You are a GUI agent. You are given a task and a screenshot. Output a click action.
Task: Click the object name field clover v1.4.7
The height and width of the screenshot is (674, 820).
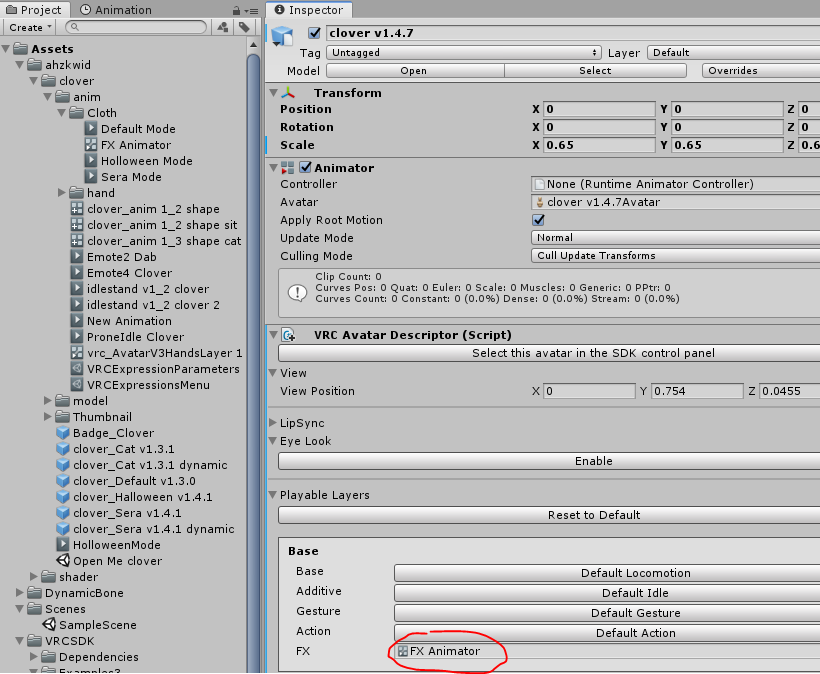573,33
